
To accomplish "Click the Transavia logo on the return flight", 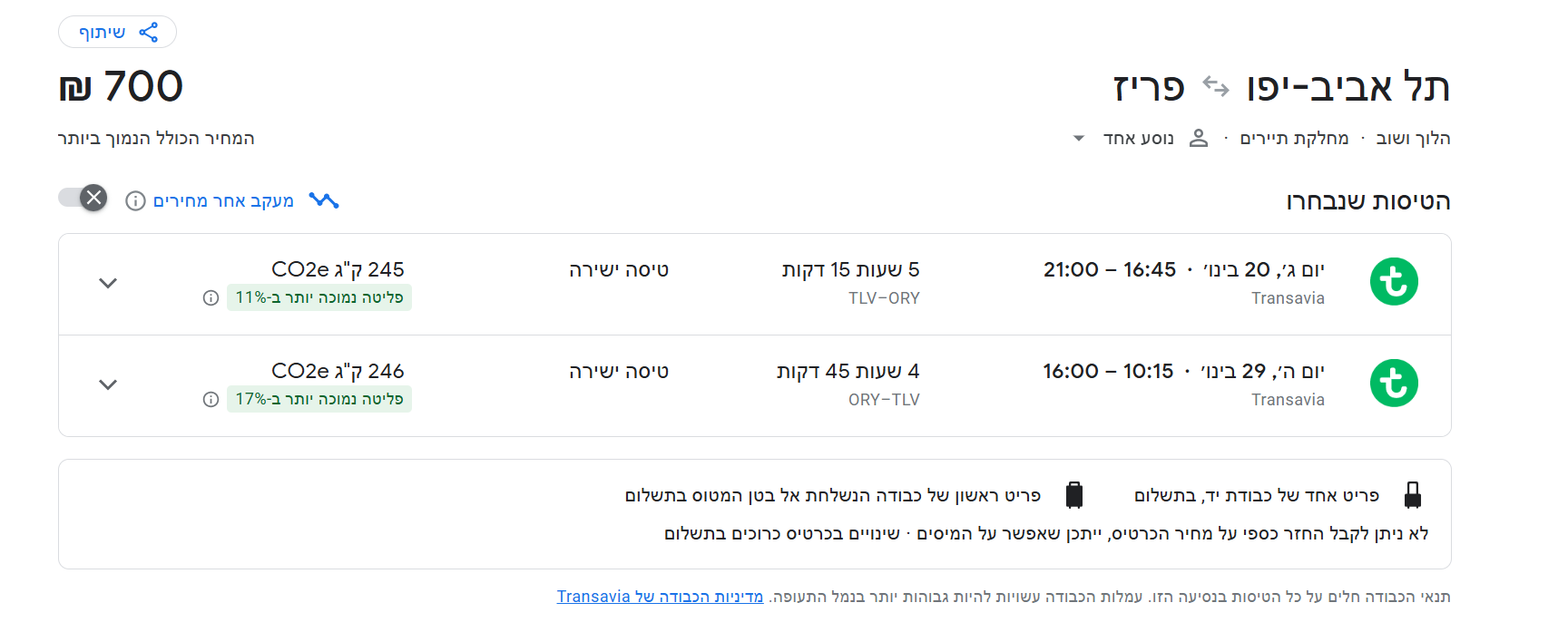I will 1395,384.
